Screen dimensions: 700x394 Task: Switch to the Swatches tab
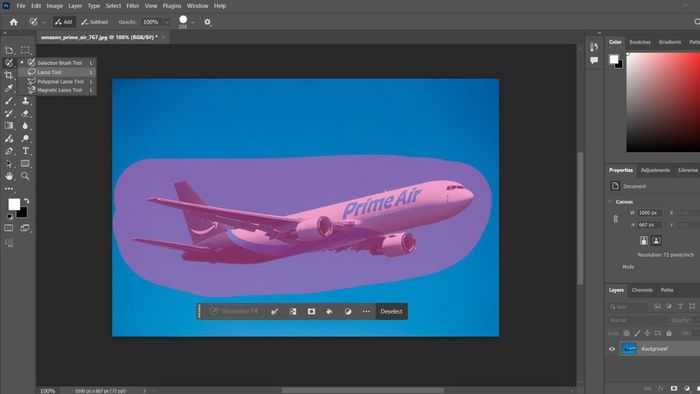pyautogui.click(x=640, y=42)
